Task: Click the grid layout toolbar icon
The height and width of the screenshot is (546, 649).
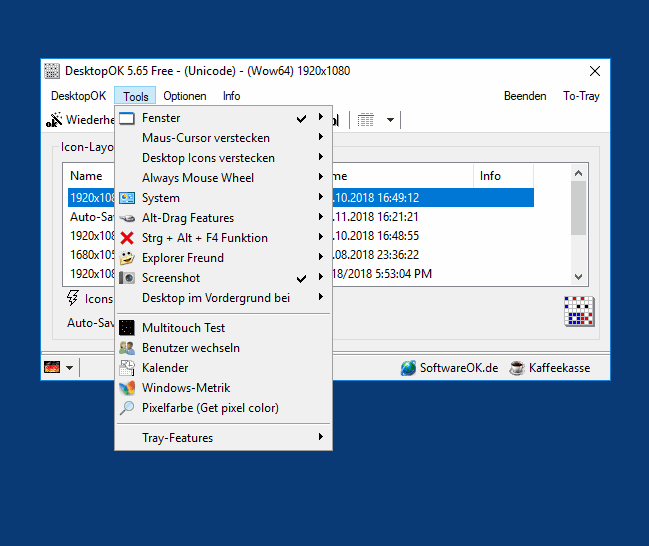Action: pos(365,120)
